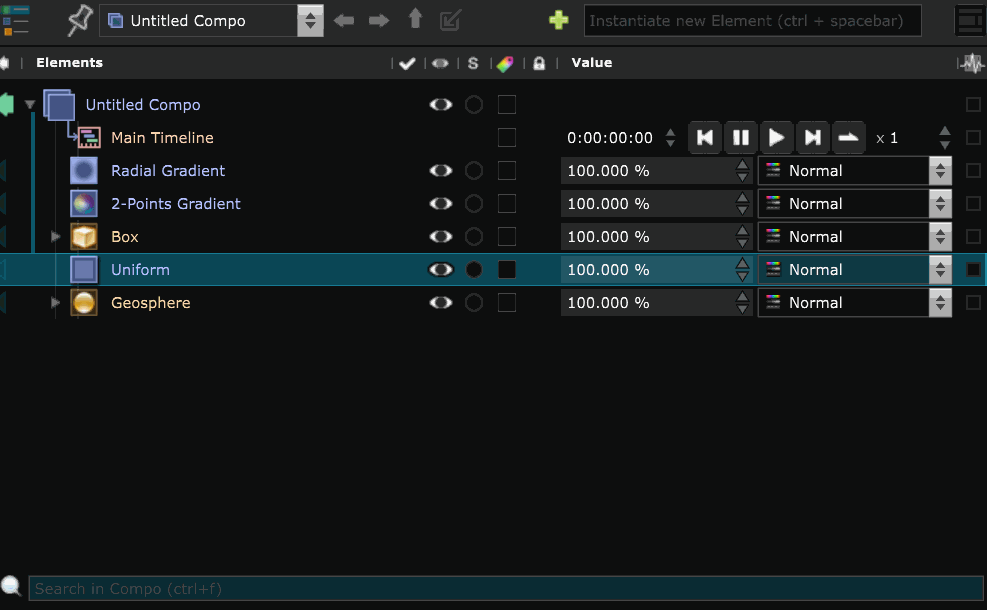Screen dimensions: 987x610
Task: Go up one level with up arrow
Action: (415, 20)
